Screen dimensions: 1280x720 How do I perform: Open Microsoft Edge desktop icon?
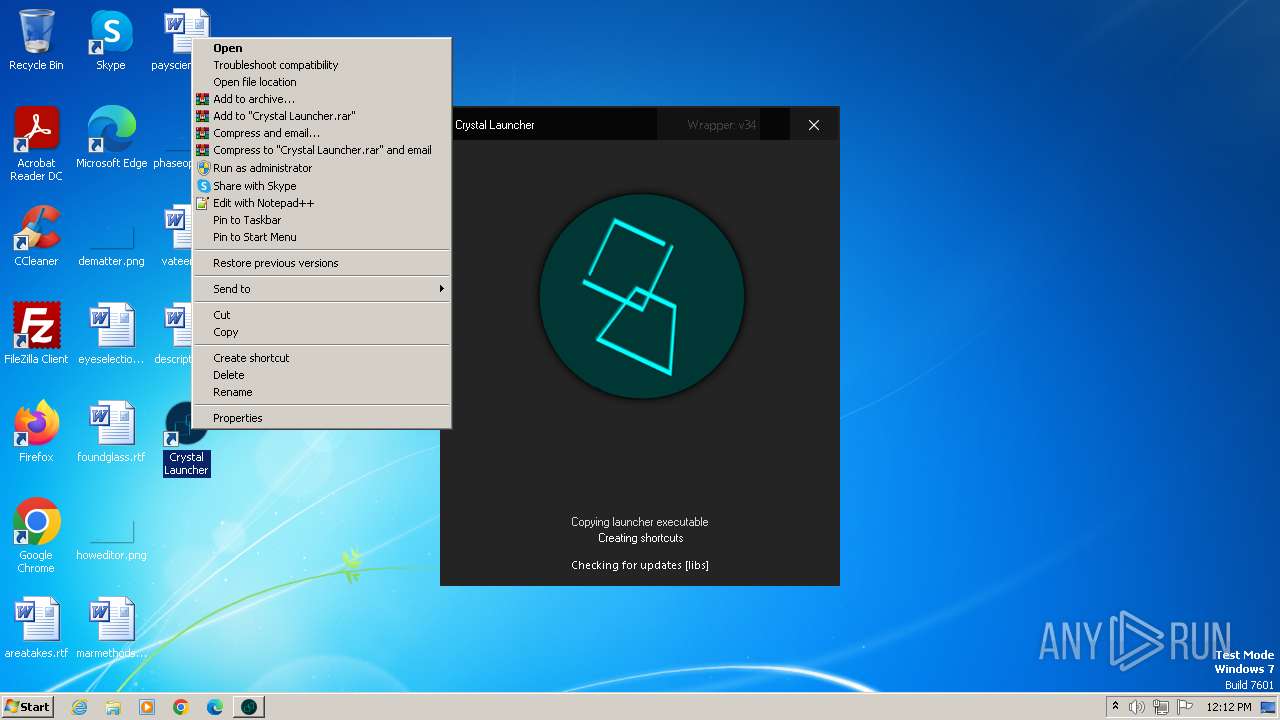[x=111, y=137]
